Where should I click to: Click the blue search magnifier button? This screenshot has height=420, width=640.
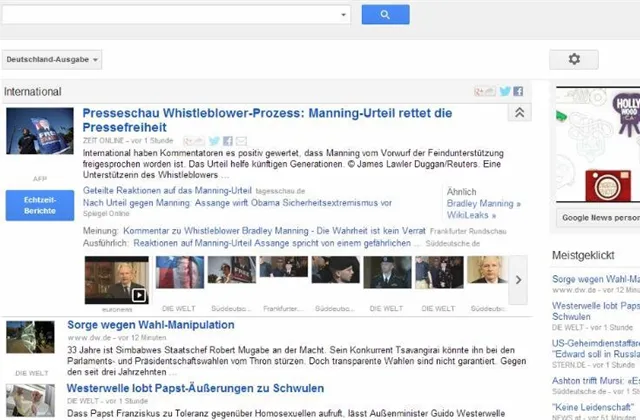click(385, 15)
